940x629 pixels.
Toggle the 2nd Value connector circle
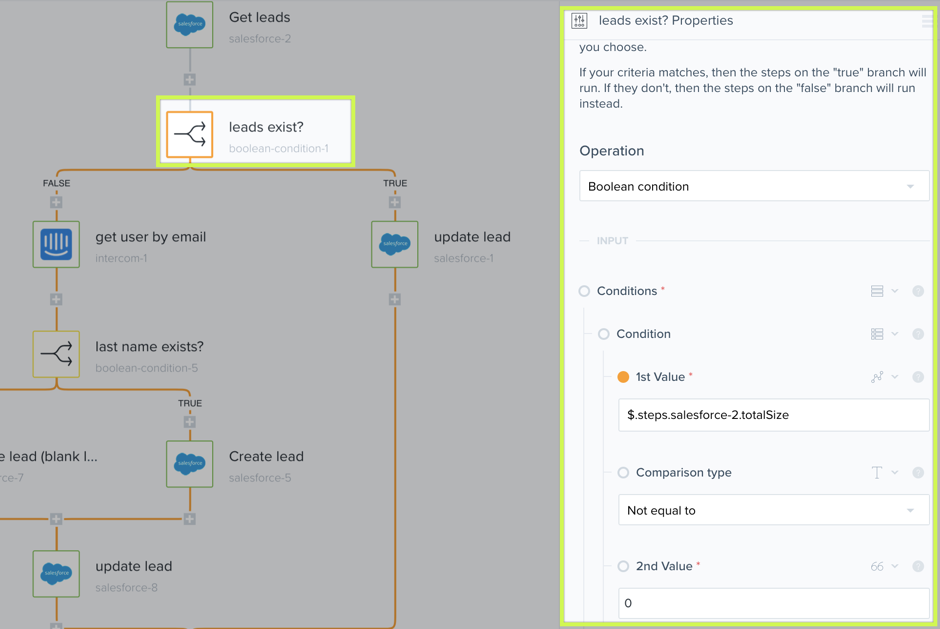pos(623,566)
